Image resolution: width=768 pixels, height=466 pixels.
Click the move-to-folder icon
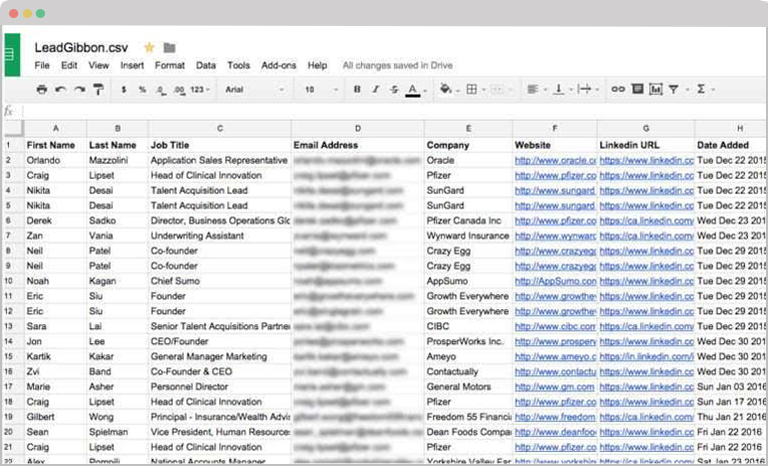tap(169, 48)
